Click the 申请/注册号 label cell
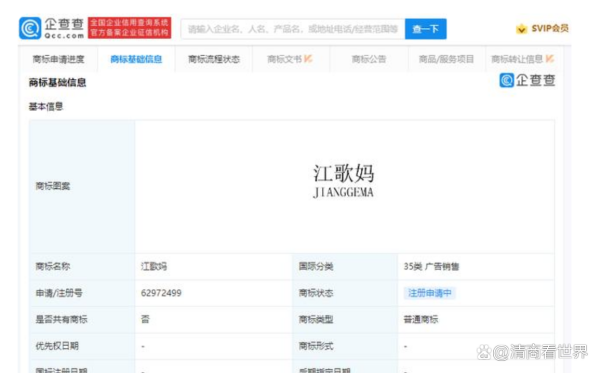The width and height of the screenshot is (600, 373). (x=82, y=293)
